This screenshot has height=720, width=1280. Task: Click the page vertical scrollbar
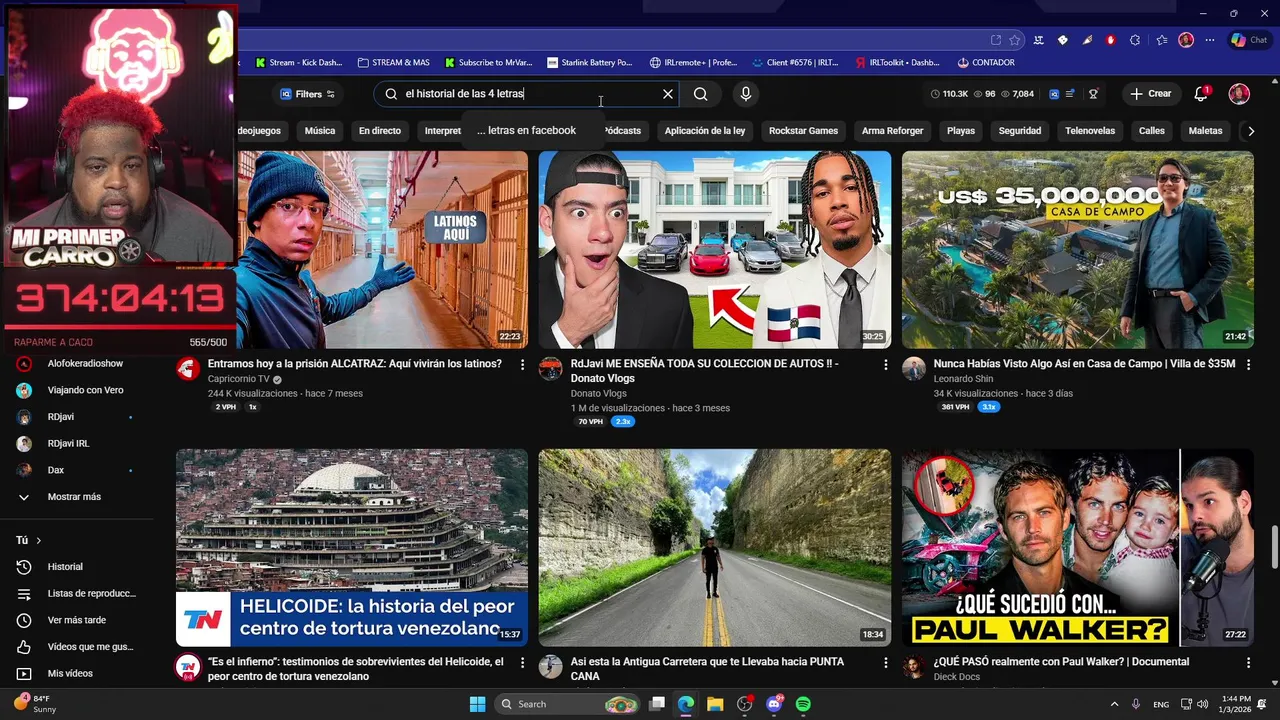click(x=1274, y=545)
